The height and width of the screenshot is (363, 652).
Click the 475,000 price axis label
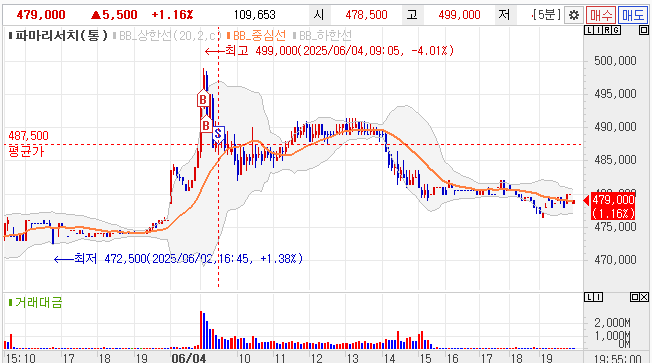[x=615, y=227]
